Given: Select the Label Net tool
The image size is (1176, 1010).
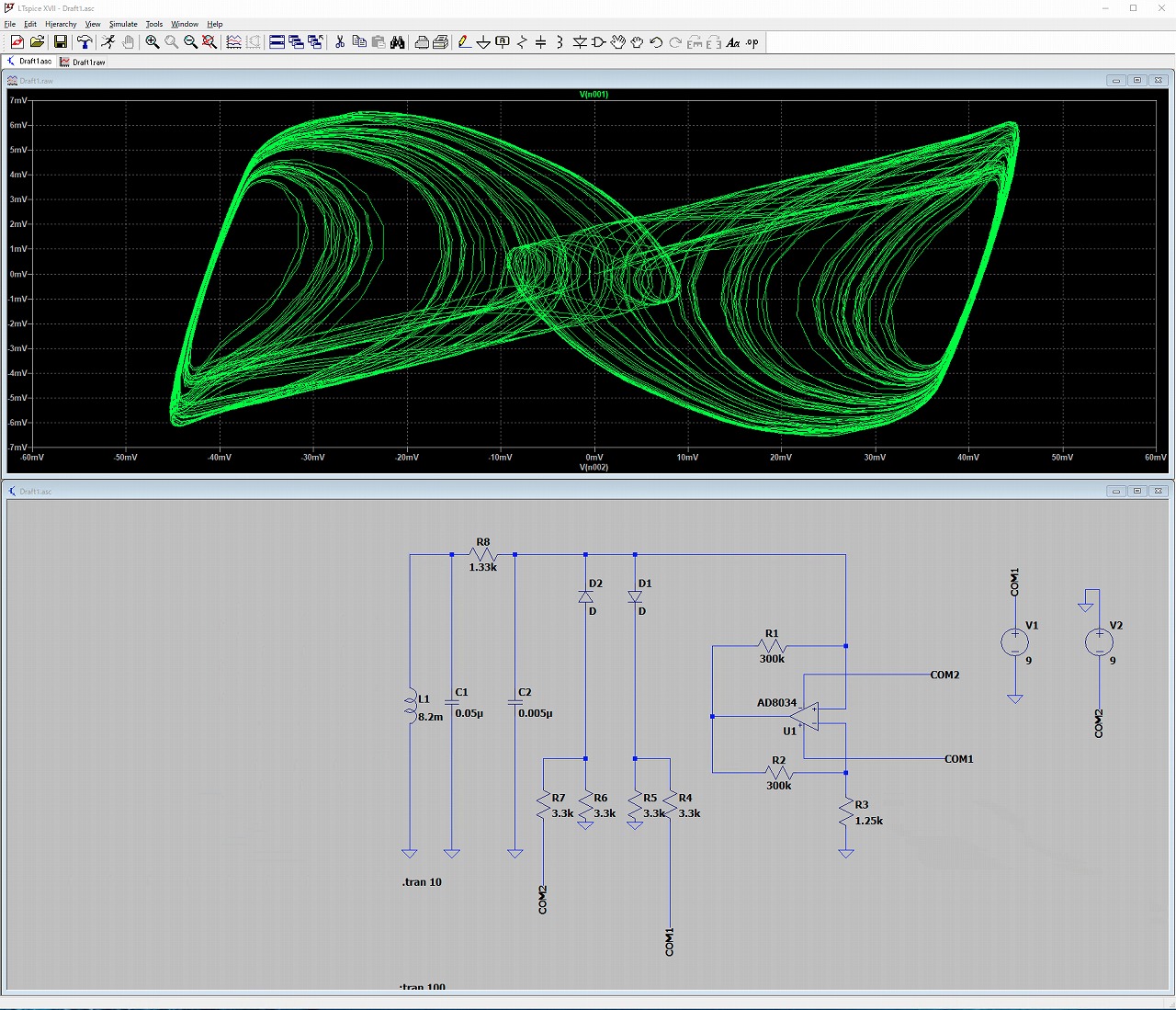Looking at the screenshot, I should pyautogui.click(x=503, y=42).
